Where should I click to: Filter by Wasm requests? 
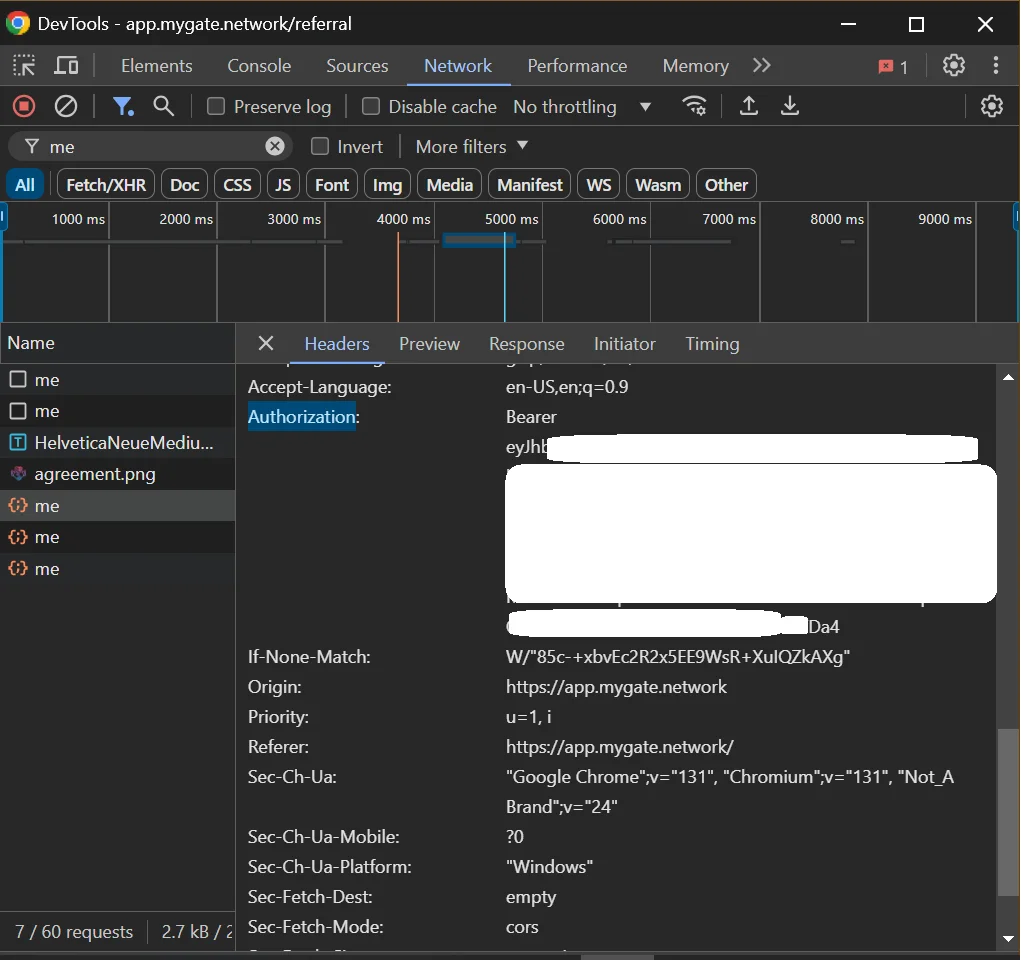658,185
